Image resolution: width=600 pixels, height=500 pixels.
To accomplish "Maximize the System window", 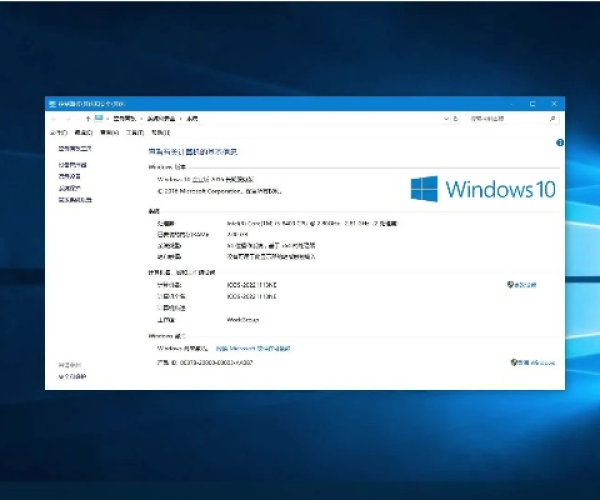I will pyautogui.click(x=532, y=104).
